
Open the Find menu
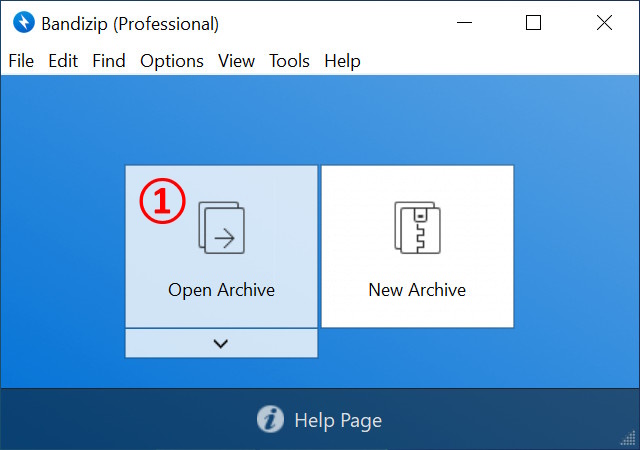[109, 61]
